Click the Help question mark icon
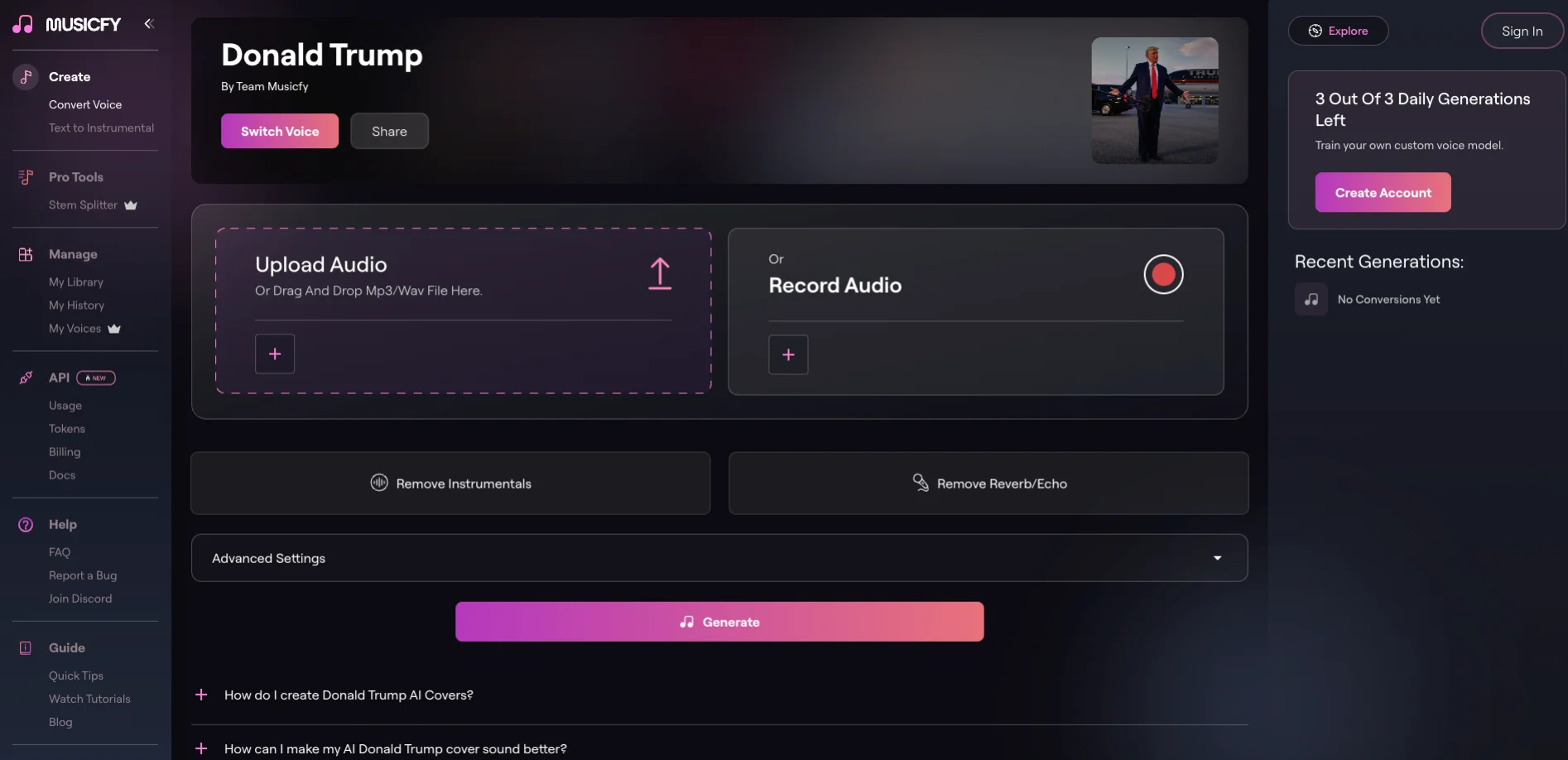The height and width of the screenshot is (760, 1568). [26, 525]
